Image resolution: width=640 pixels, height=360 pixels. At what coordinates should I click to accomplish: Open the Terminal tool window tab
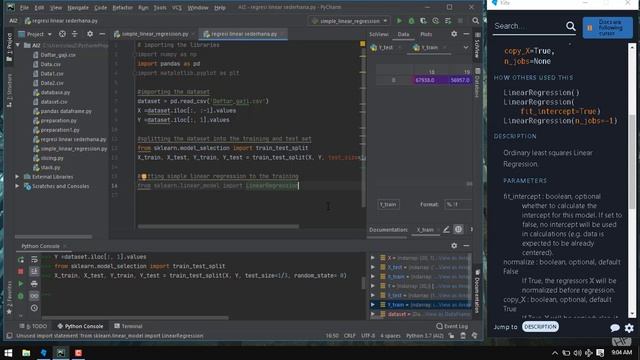(128, 326)
